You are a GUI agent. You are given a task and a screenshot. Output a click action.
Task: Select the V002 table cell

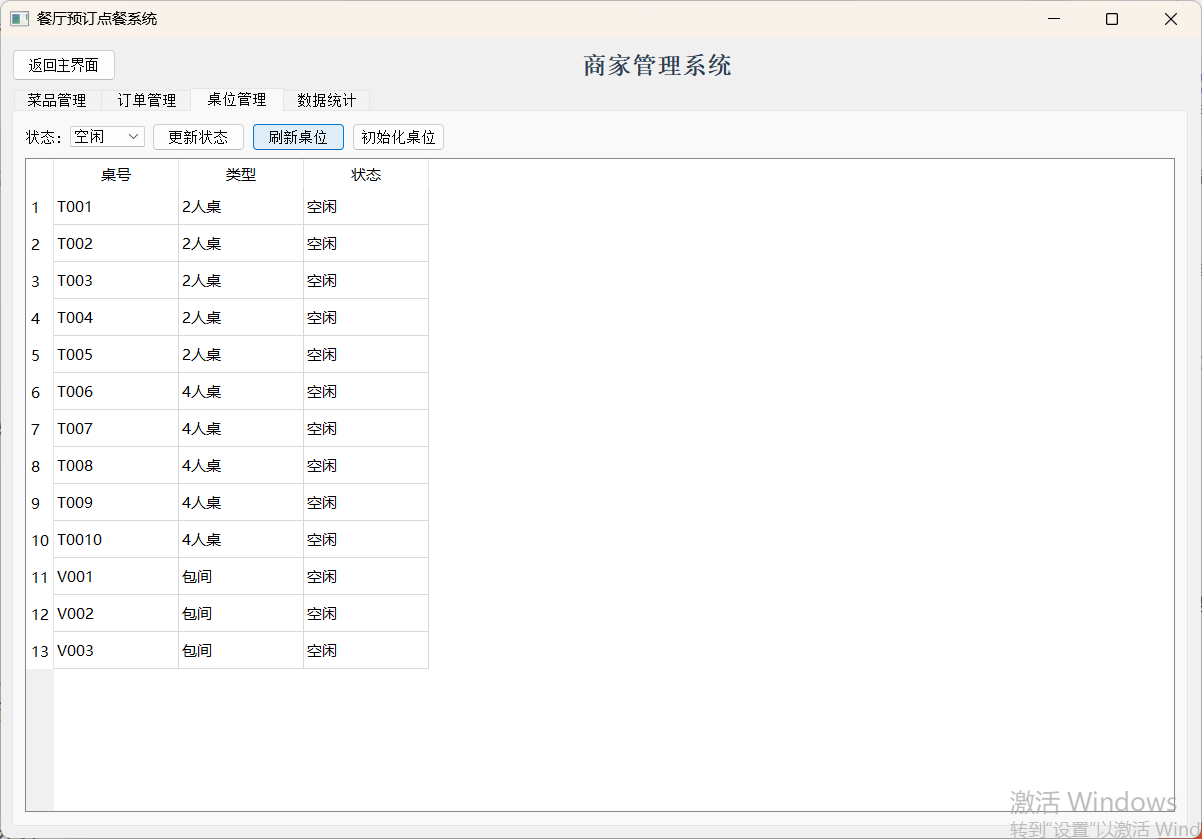[116, 614]
